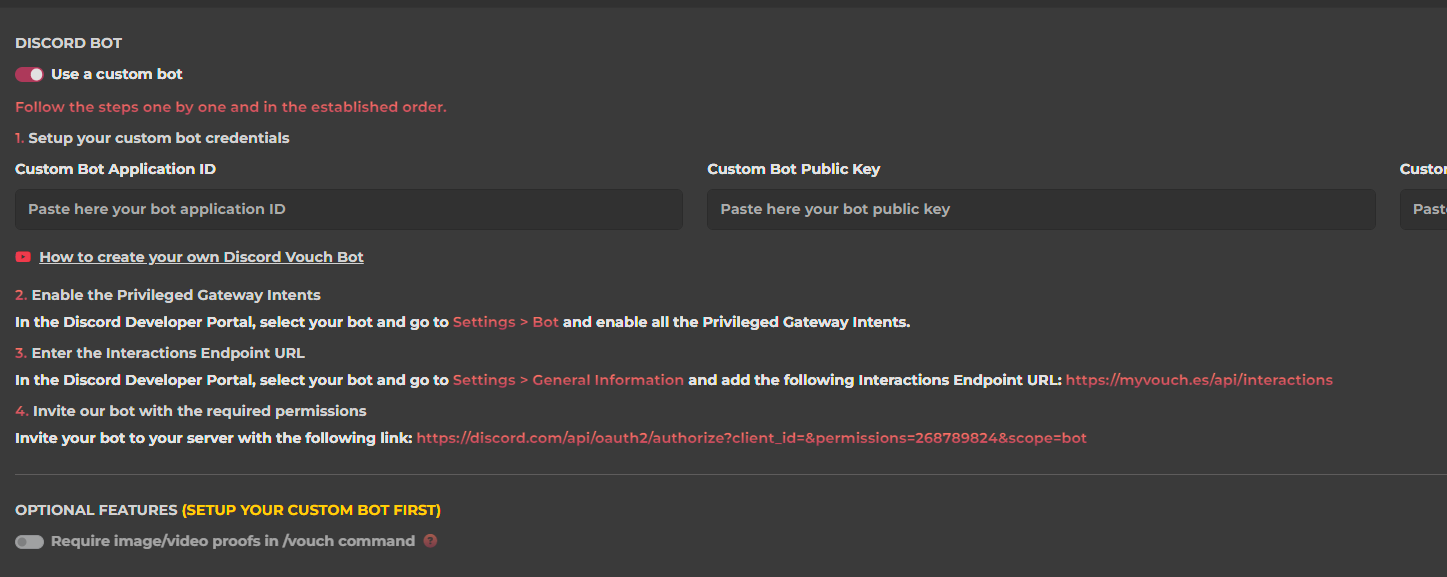Click the myvouch.es interactions endpoint URL
The height and width of the screenshot is (577, 1447).
(1198, 380)
